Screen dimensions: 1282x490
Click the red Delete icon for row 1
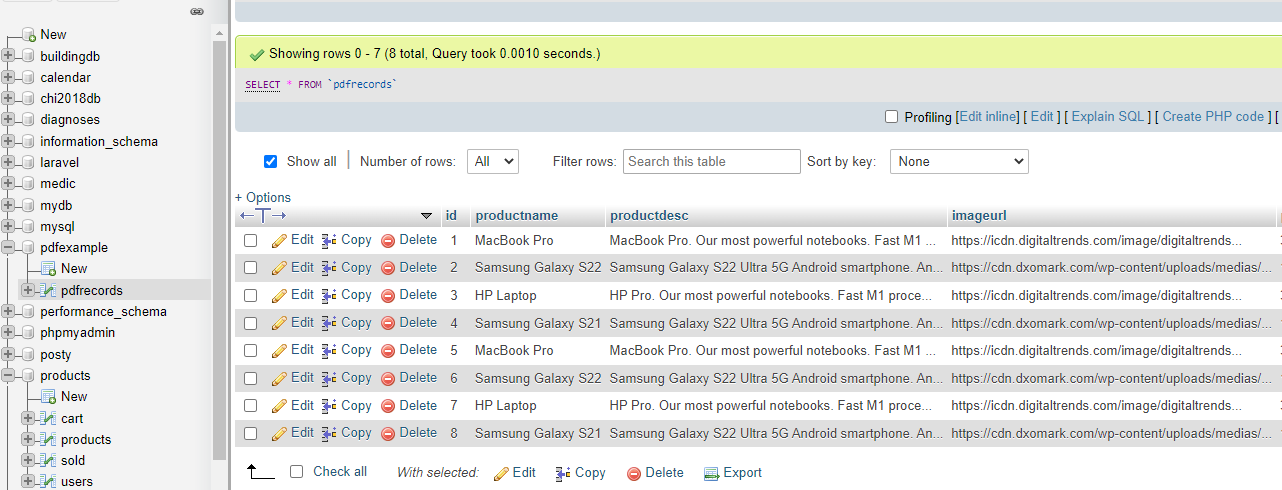click(388, 241)
